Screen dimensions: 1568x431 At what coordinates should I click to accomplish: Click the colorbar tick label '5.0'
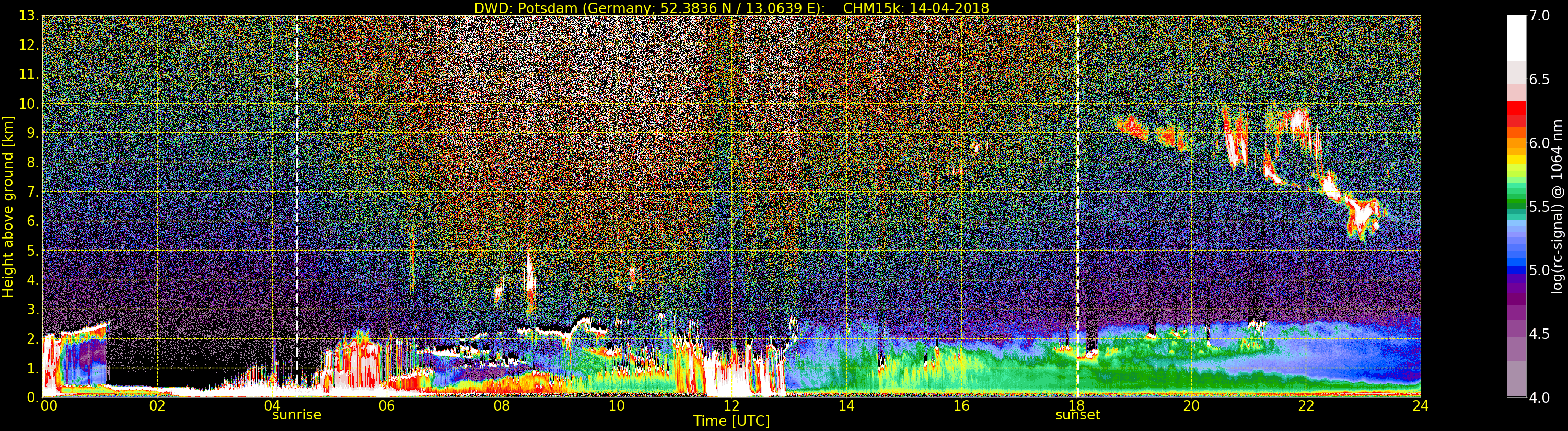(x=1539, y=270)
